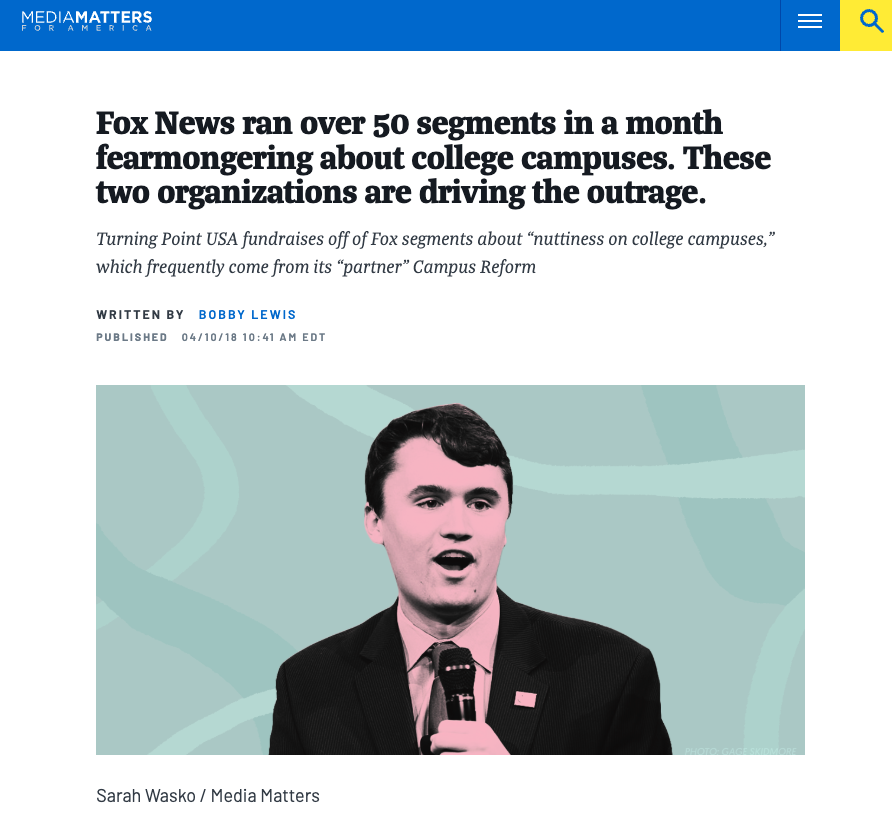892x814 pixels.
Task: Click the microphone in the photo
Action: [456, 682]
